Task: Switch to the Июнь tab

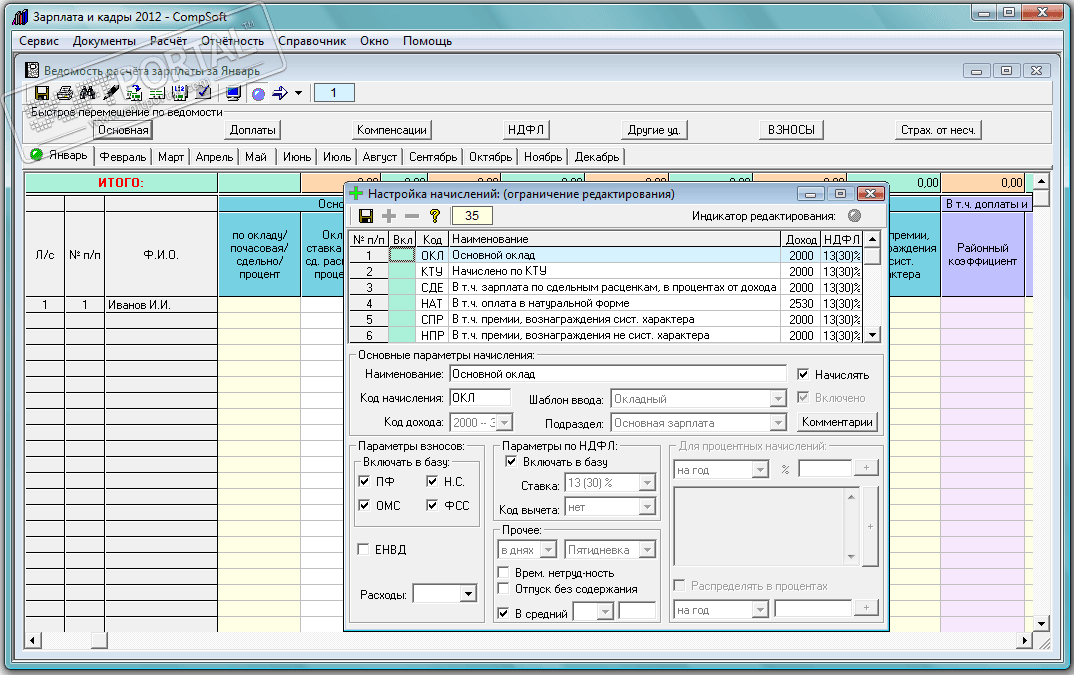Action: [297, 157]
